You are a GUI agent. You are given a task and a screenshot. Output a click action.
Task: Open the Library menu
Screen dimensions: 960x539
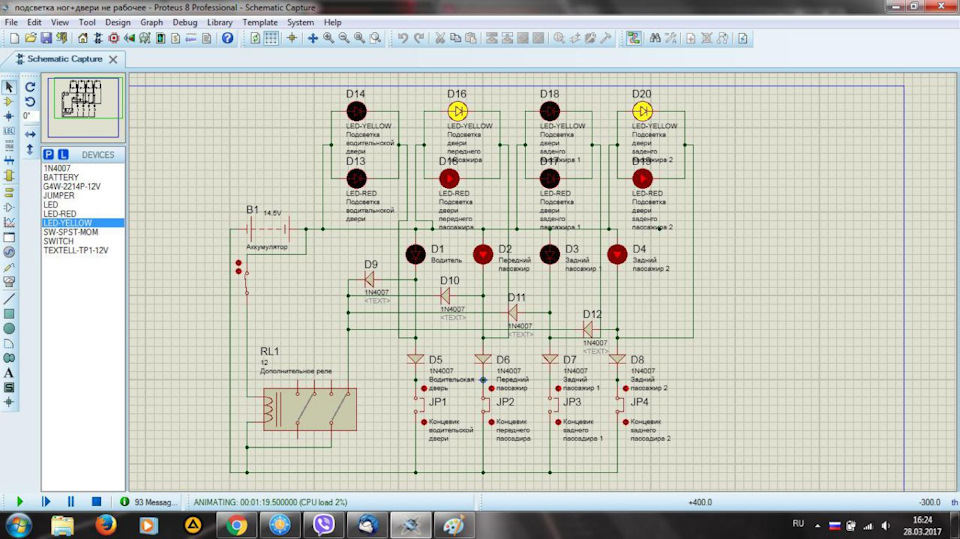pyautogui.click(x=219, y=22)
